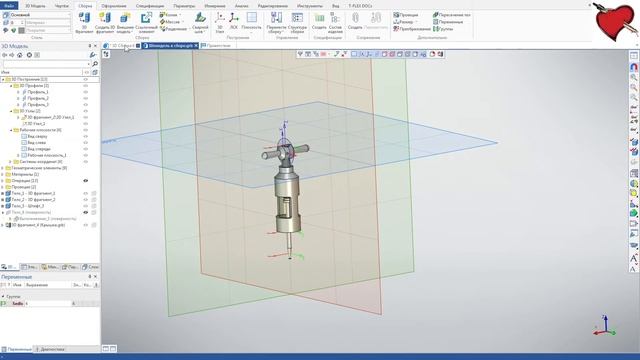
Task: Switch to the 3D Сборка document tab
Action: coord(122,46)
